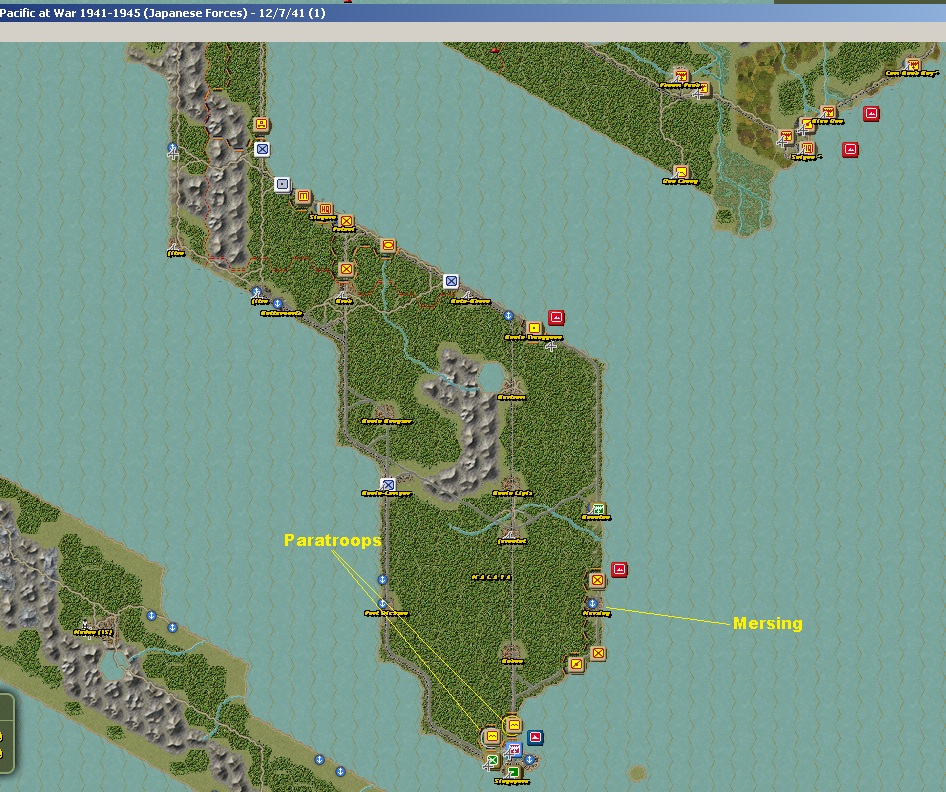
Task: Select the green-white air counter on Malaya's east coast
Action: coord(597,509)
